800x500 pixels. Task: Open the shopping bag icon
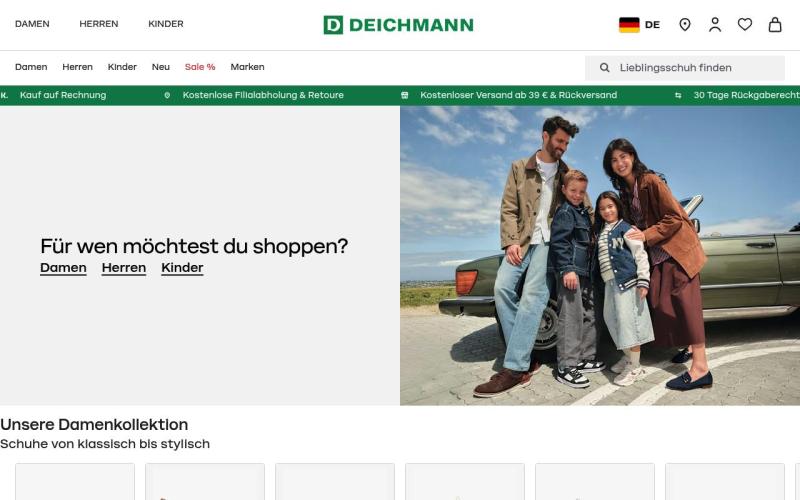click(775, 24)
